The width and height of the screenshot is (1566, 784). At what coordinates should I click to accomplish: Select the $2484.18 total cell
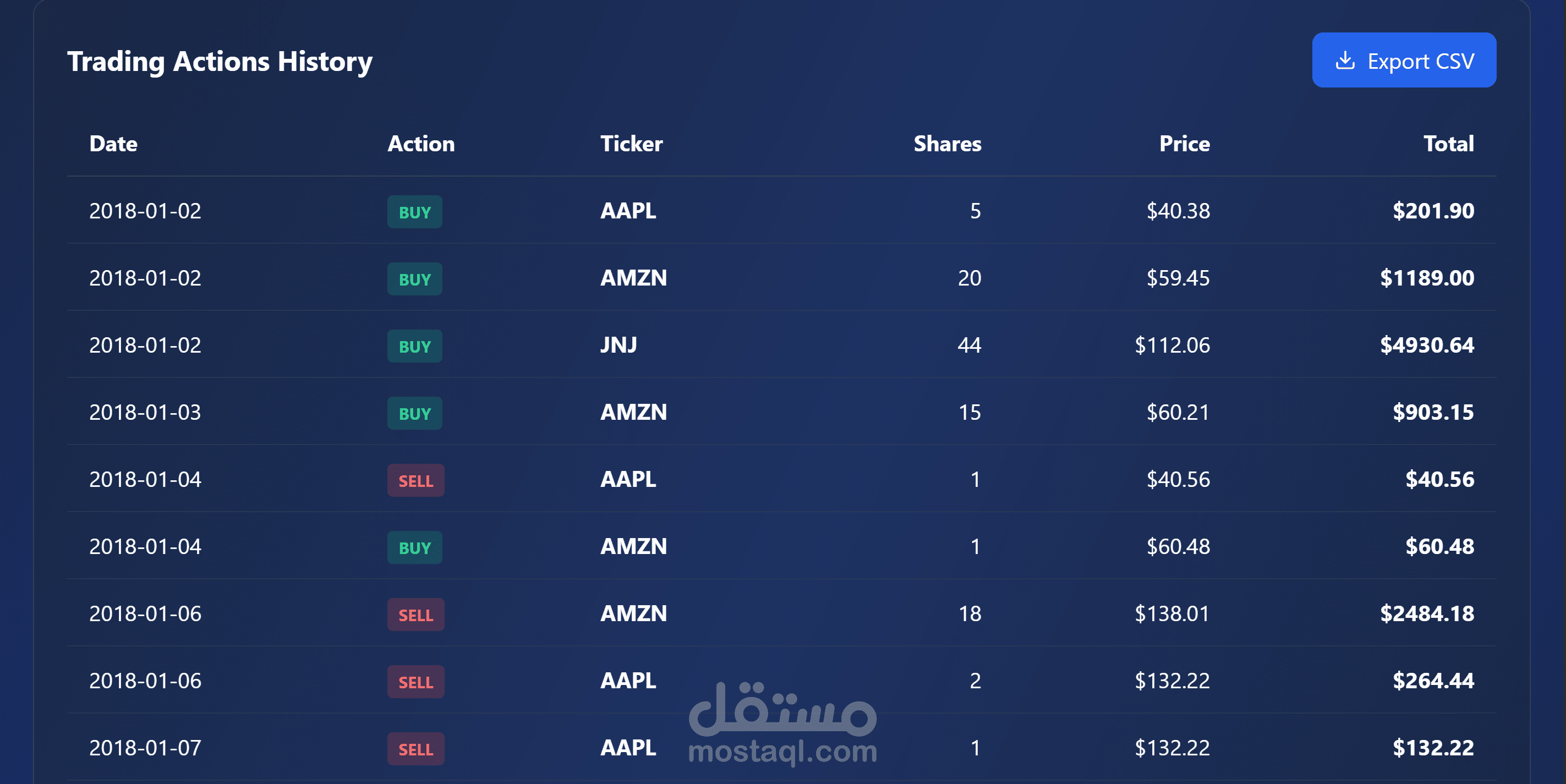pos(1426,614)
